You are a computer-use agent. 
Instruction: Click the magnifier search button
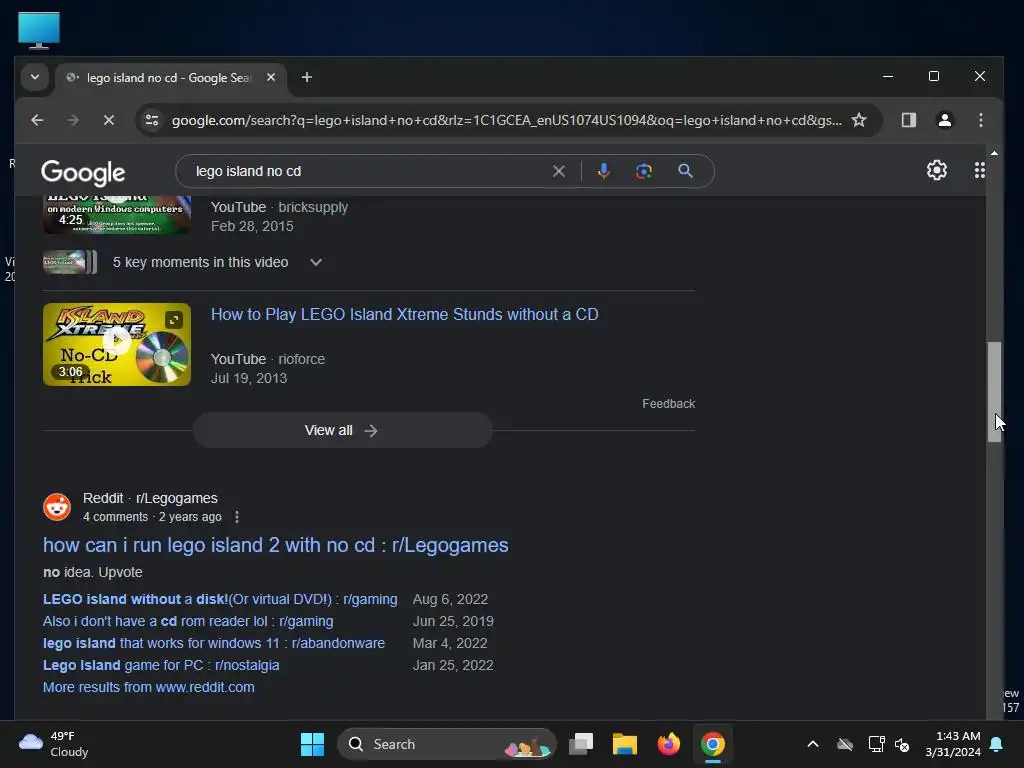click(685, 171)
